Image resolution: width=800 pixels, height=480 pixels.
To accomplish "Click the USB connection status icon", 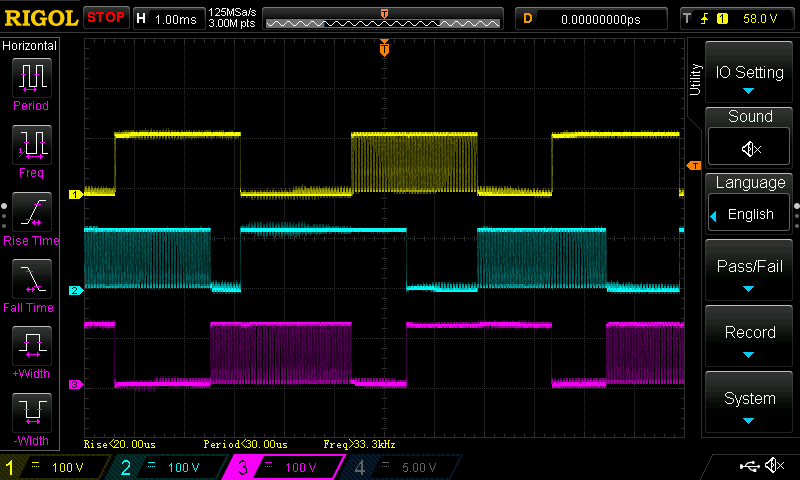I will coord(749,466).
